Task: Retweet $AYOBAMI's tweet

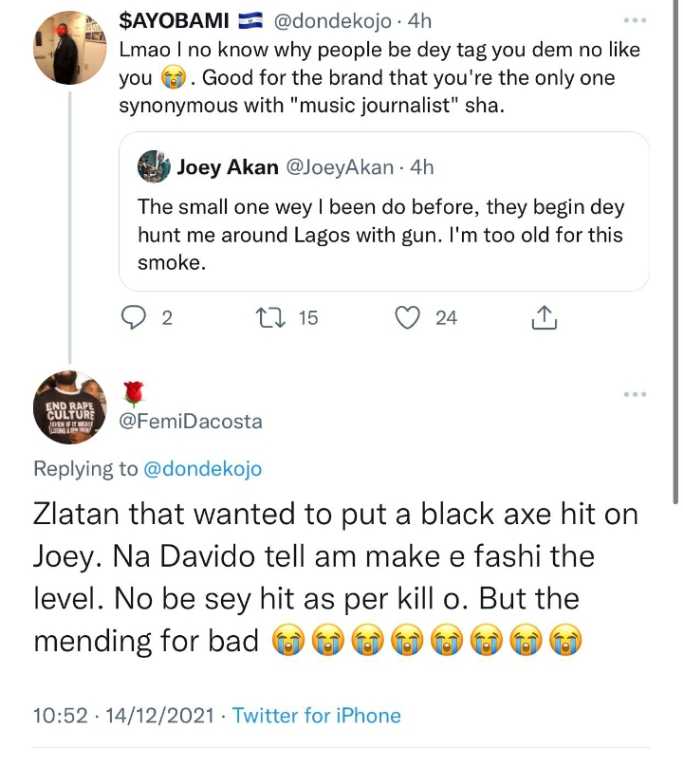Action: click(x=268, y=318)
